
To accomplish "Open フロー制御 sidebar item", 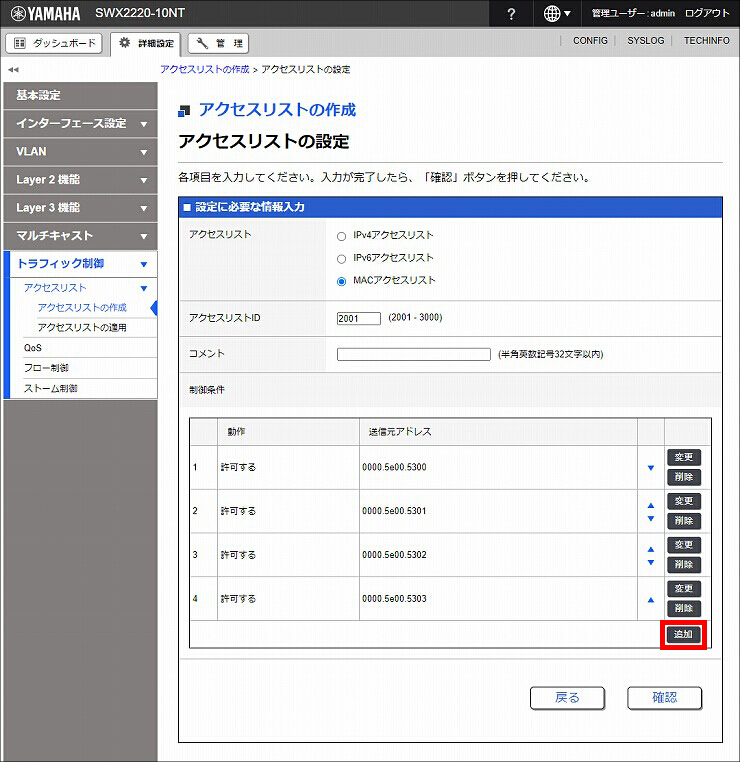I will pyautogui.click(x=47, y=368).
